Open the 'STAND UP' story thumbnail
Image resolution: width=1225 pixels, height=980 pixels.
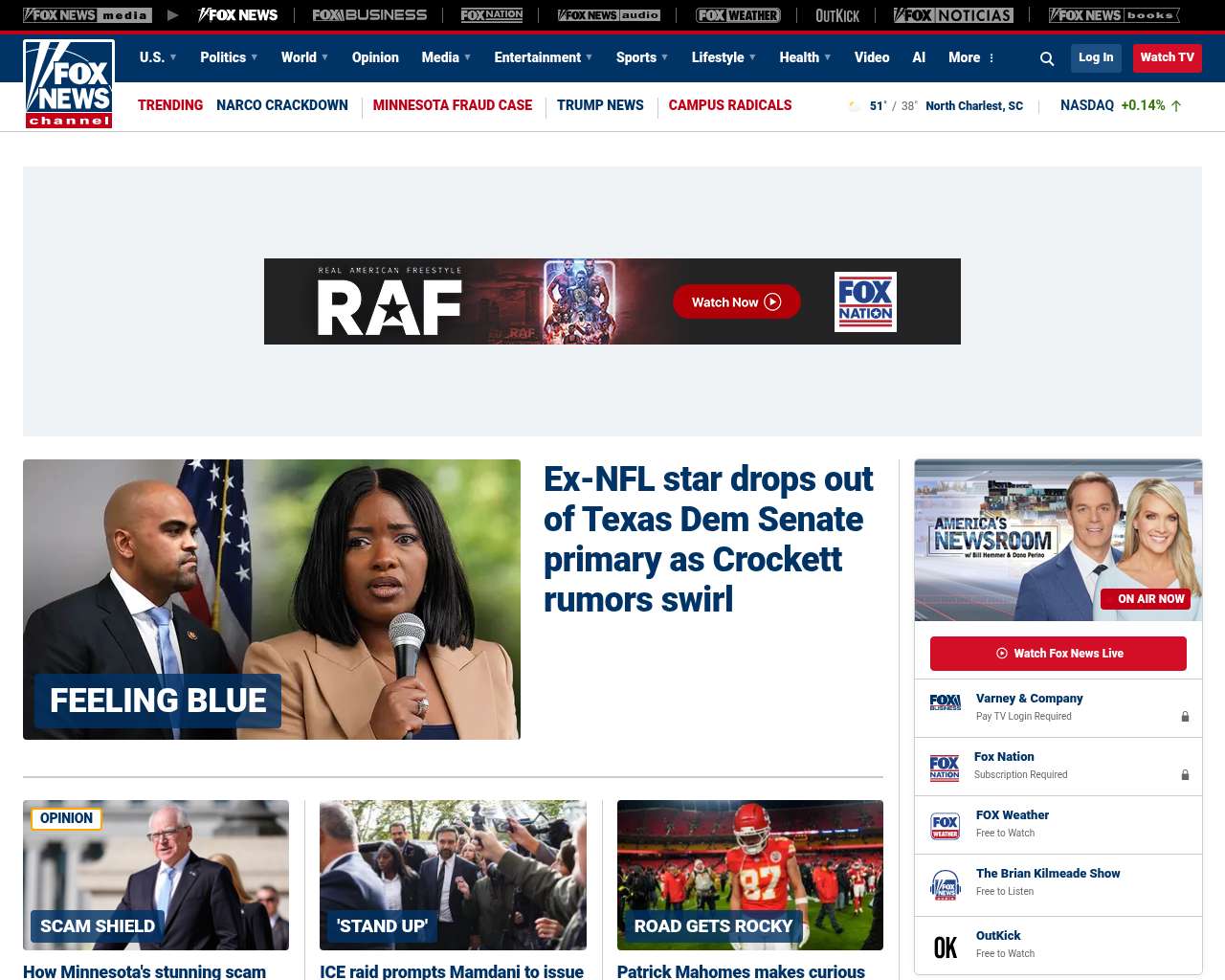[x=453, y=875]
